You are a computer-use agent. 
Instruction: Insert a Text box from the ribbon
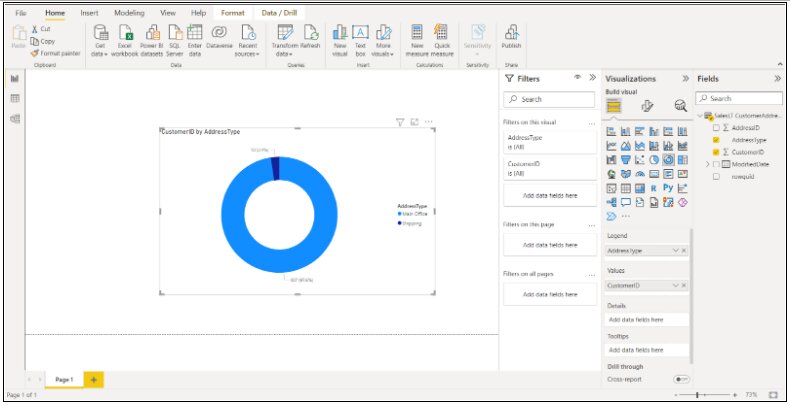pos(361,34)
